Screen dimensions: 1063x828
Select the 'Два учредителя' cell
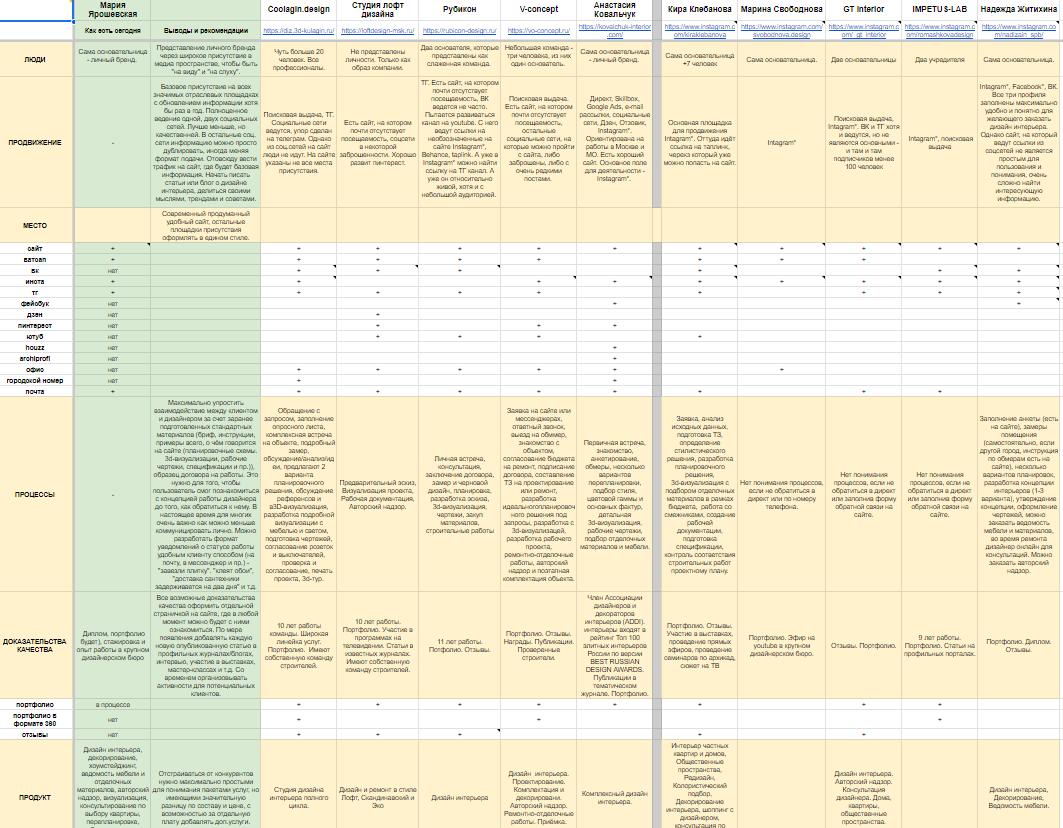[x=939, y=60]
